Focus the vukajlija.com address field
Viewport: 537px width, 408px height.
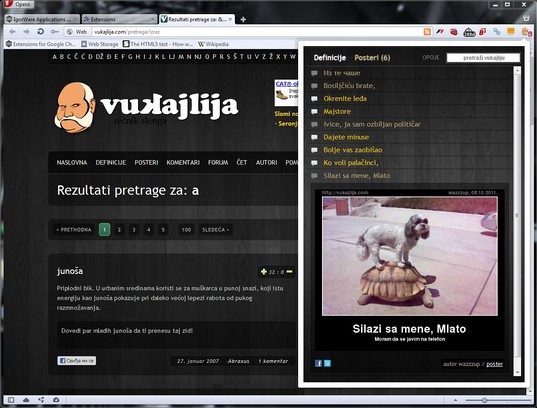pos(257,32)
